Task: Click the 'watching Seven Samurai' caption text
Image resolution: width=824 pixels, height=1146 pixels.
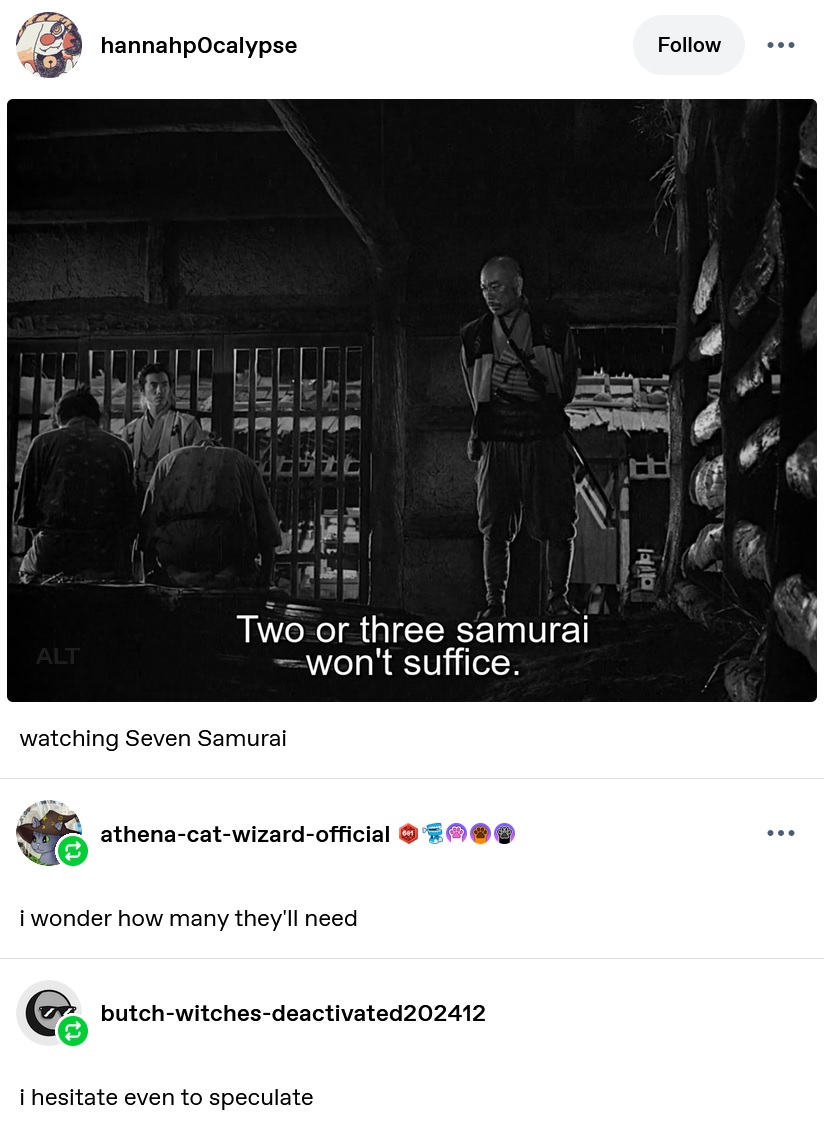Action: click(x=153, y=738)
